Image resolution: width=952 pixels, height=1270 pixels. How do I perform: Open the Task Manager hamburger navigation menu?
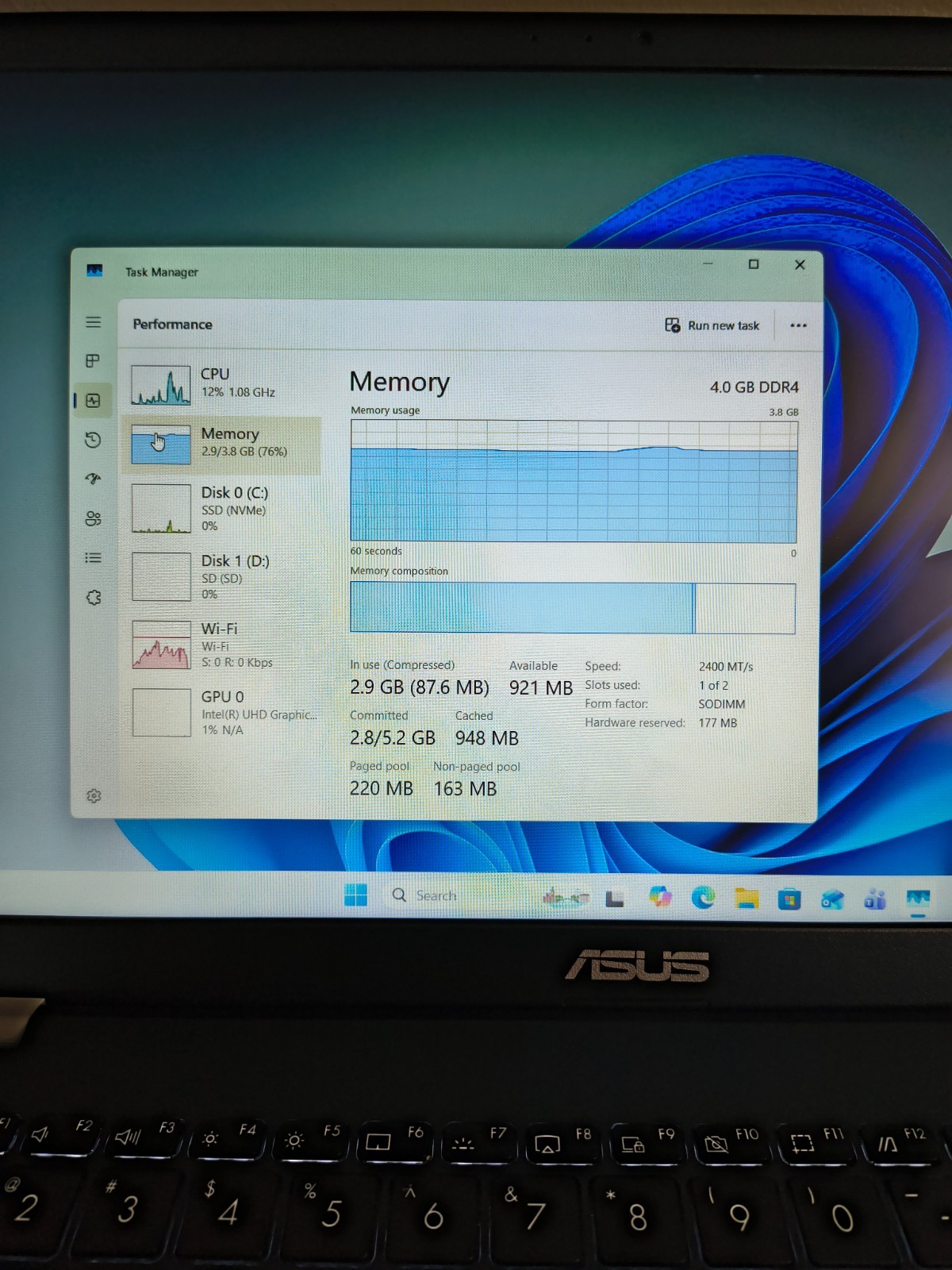tap(93, 322)
